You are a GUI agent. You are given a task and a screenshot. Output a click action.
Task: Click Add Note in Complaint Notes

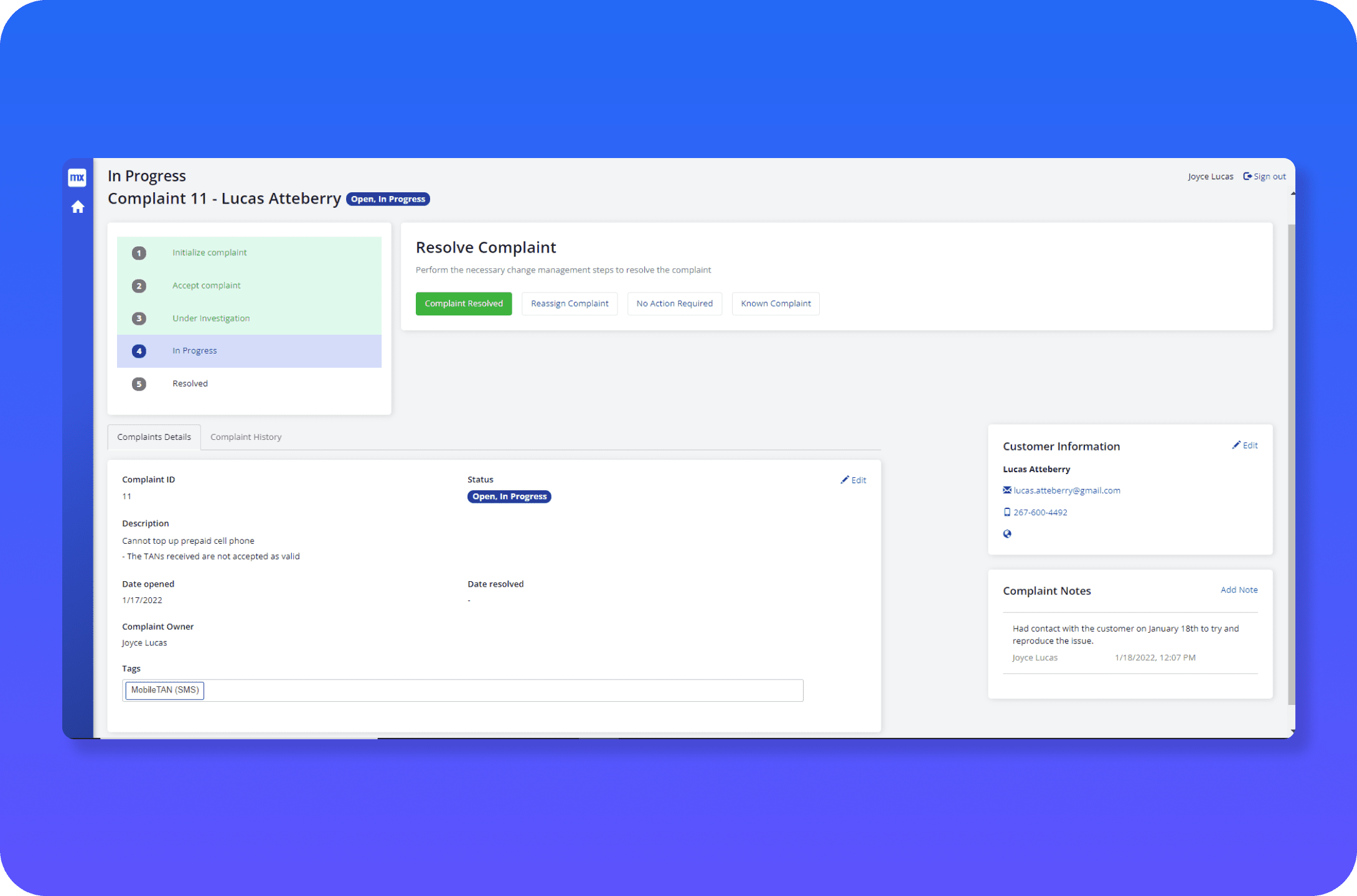(x=1238, y=590)
